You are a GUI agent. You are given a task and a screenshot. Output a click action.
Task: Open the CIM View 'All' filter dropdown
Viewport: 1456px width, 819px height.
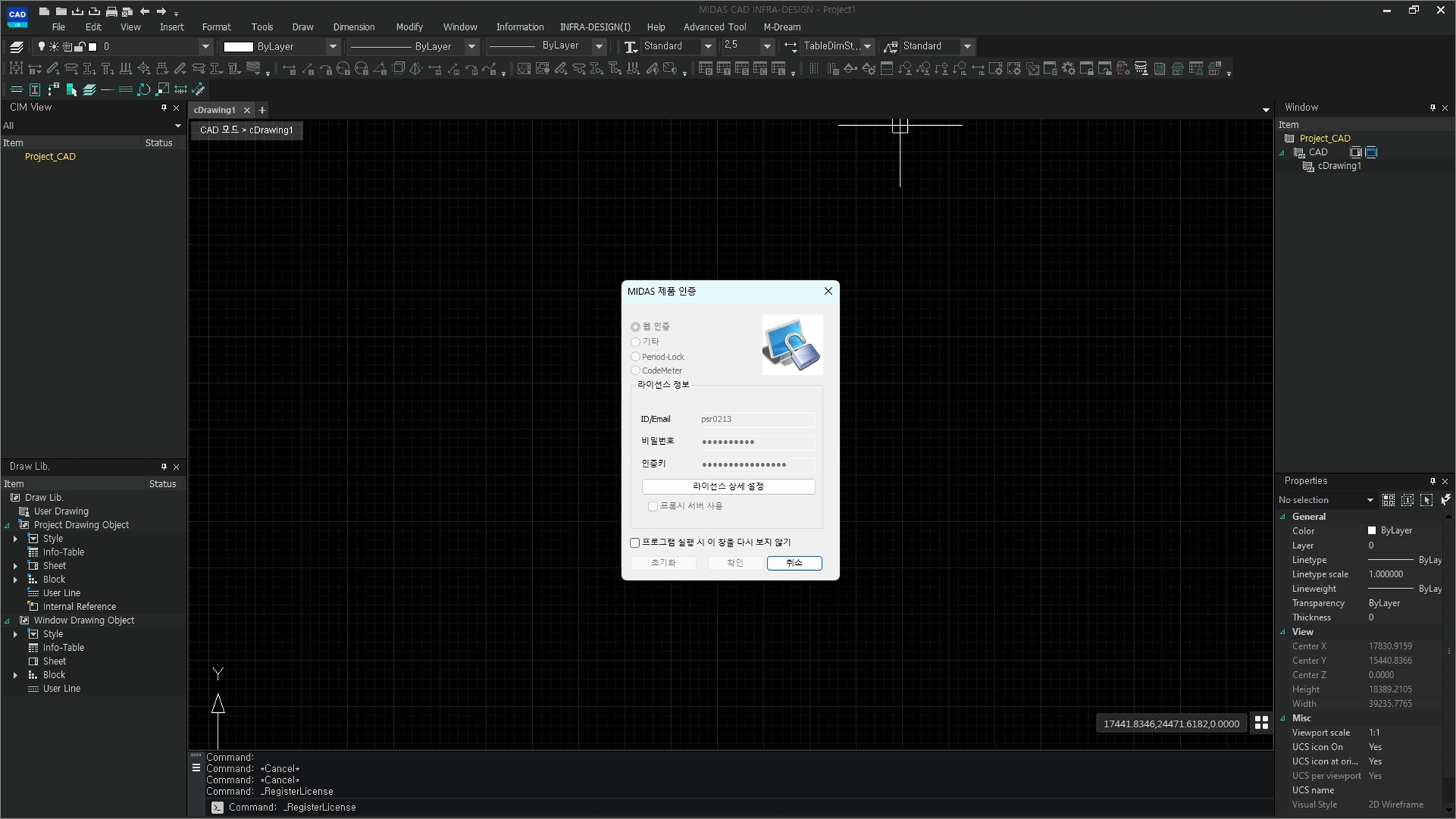coord(178,125)
